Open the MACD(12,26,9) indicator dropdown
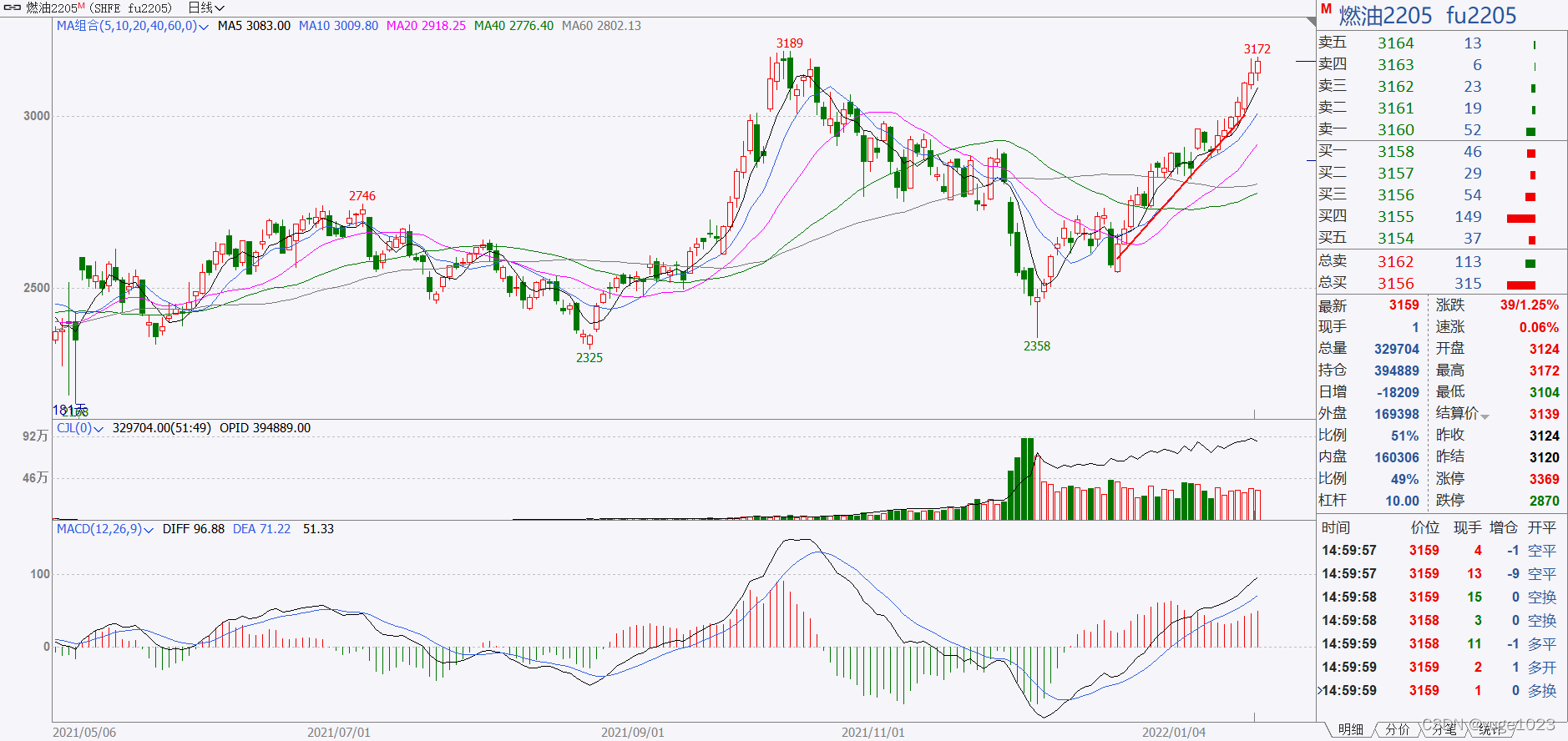Viewport: 1568px width, 741px height. pyautogui.click(x=105, y=529)
